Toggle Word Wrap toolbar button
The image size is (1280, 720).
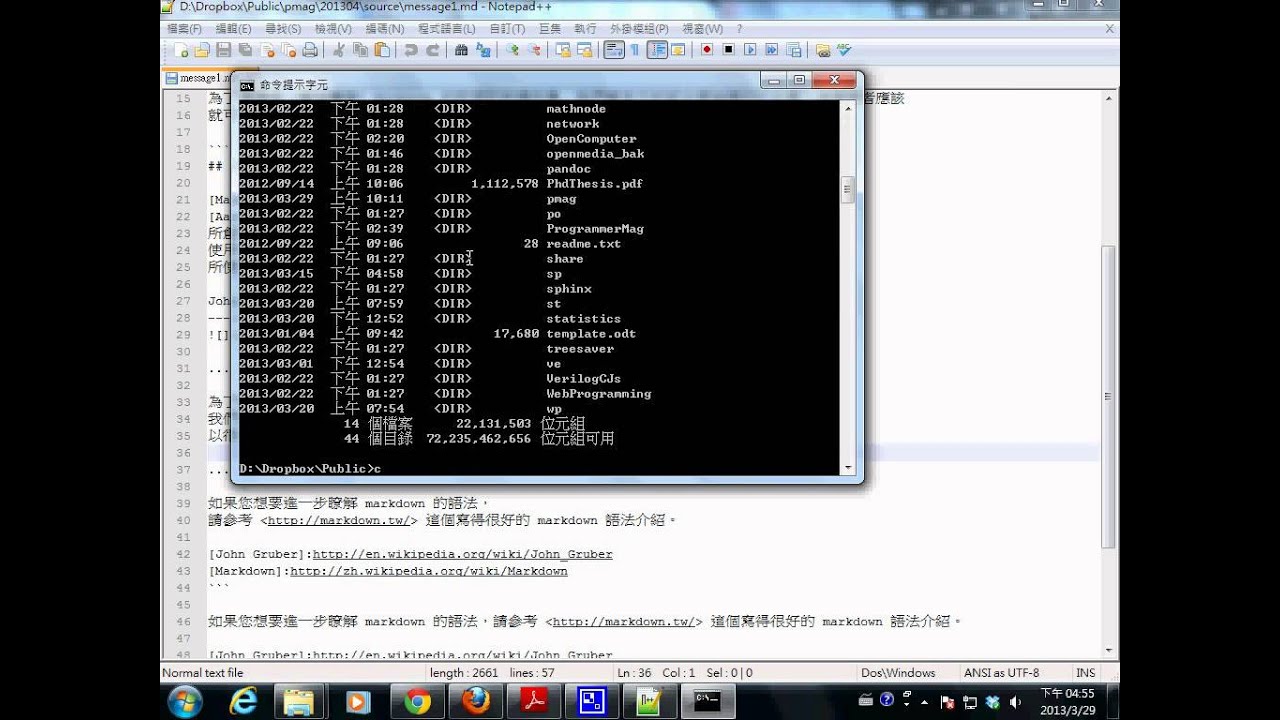[614, 50]
